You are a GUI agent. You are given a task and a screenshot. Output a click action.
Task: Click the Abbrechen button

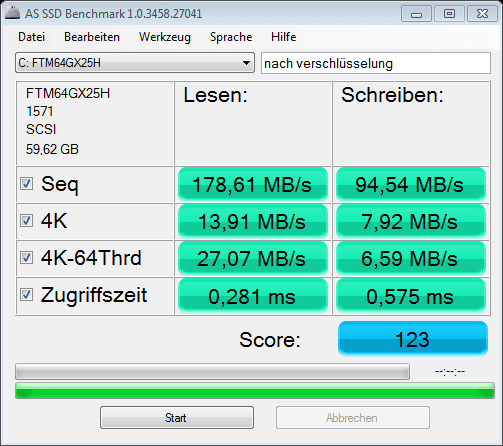pyautogui.click(x=353, y=417)
